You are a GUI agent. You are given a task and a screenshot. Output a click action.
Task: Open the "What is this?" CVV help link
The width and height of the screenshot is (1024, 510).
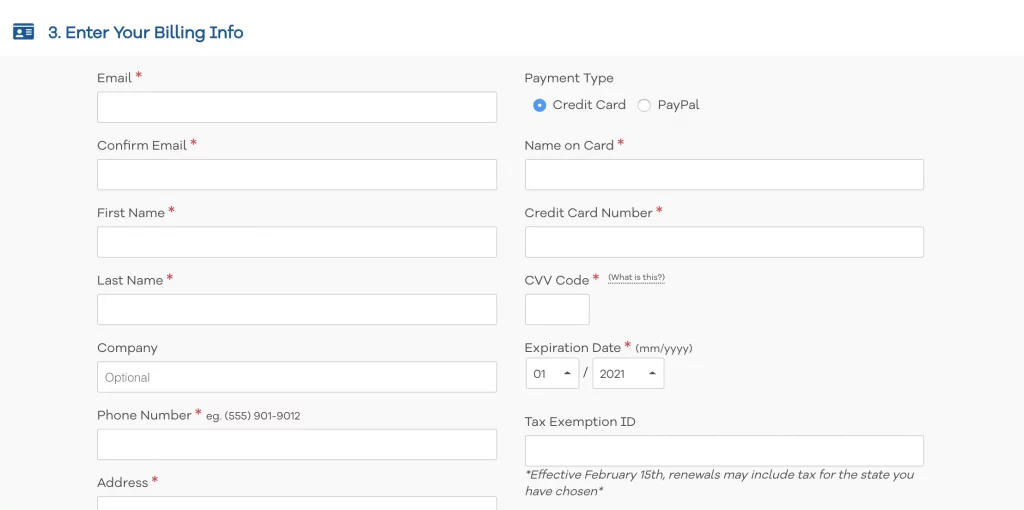pos(636,278)
